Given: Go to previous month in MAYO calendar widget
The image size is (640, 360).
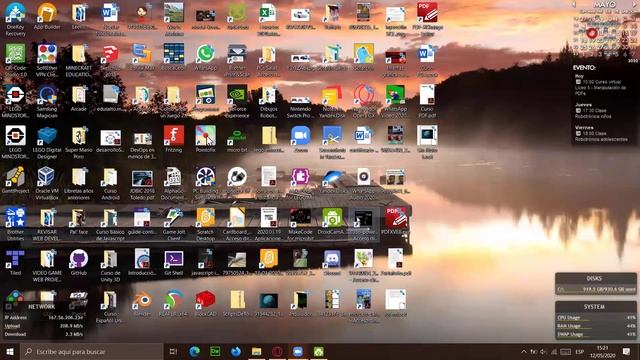Looking at the screenshot, I should [x=573, y=4].
